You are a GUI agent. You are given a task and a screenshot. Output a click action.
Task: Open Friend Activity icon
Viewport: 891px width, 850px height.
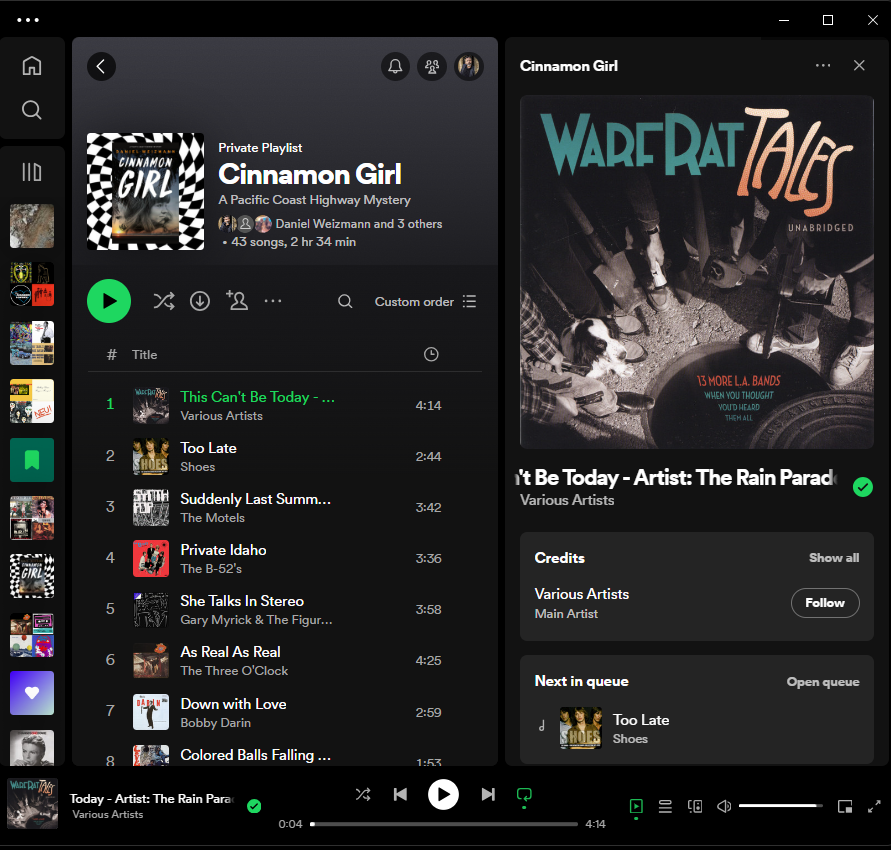[432, 66]
